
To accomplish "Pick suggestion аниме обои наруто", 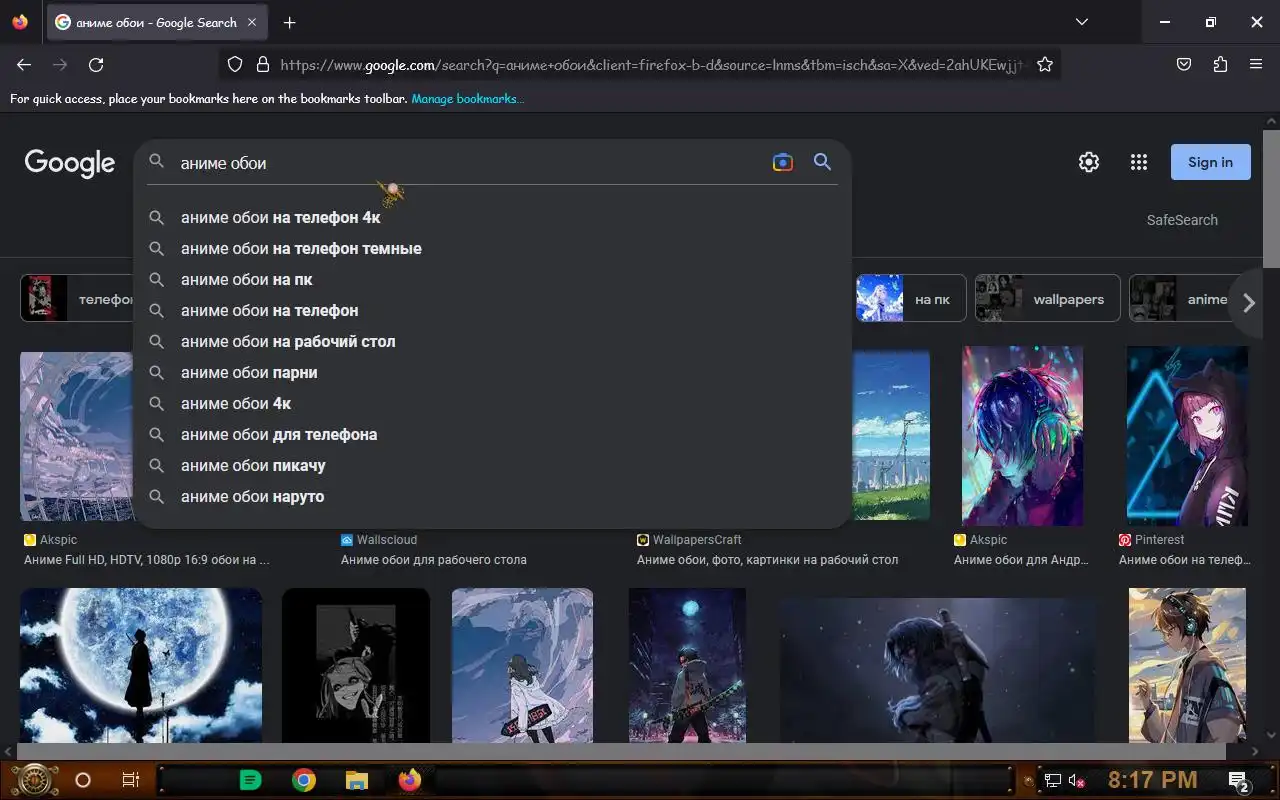I will coord(492,496).
